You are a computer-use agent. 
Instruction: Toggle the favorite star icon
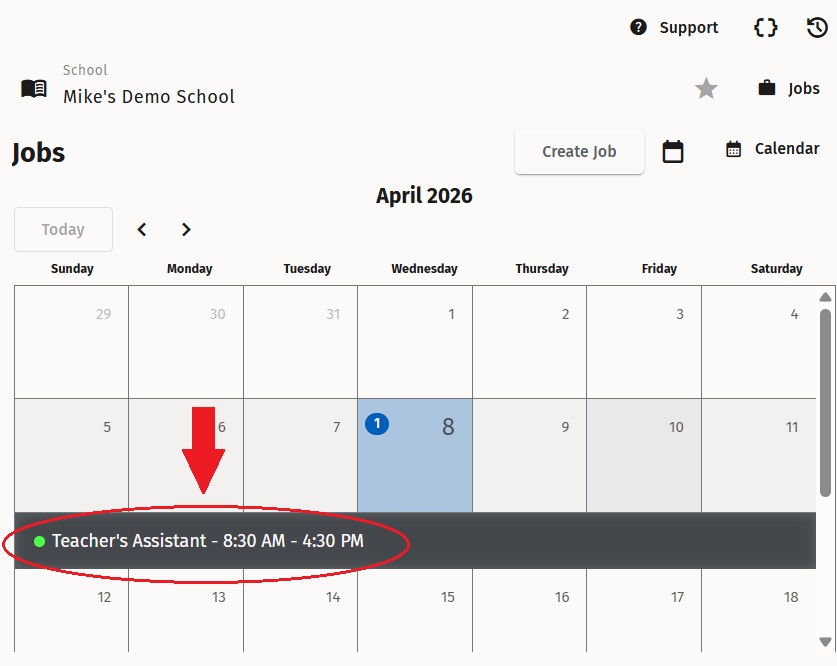click(706, 89)
